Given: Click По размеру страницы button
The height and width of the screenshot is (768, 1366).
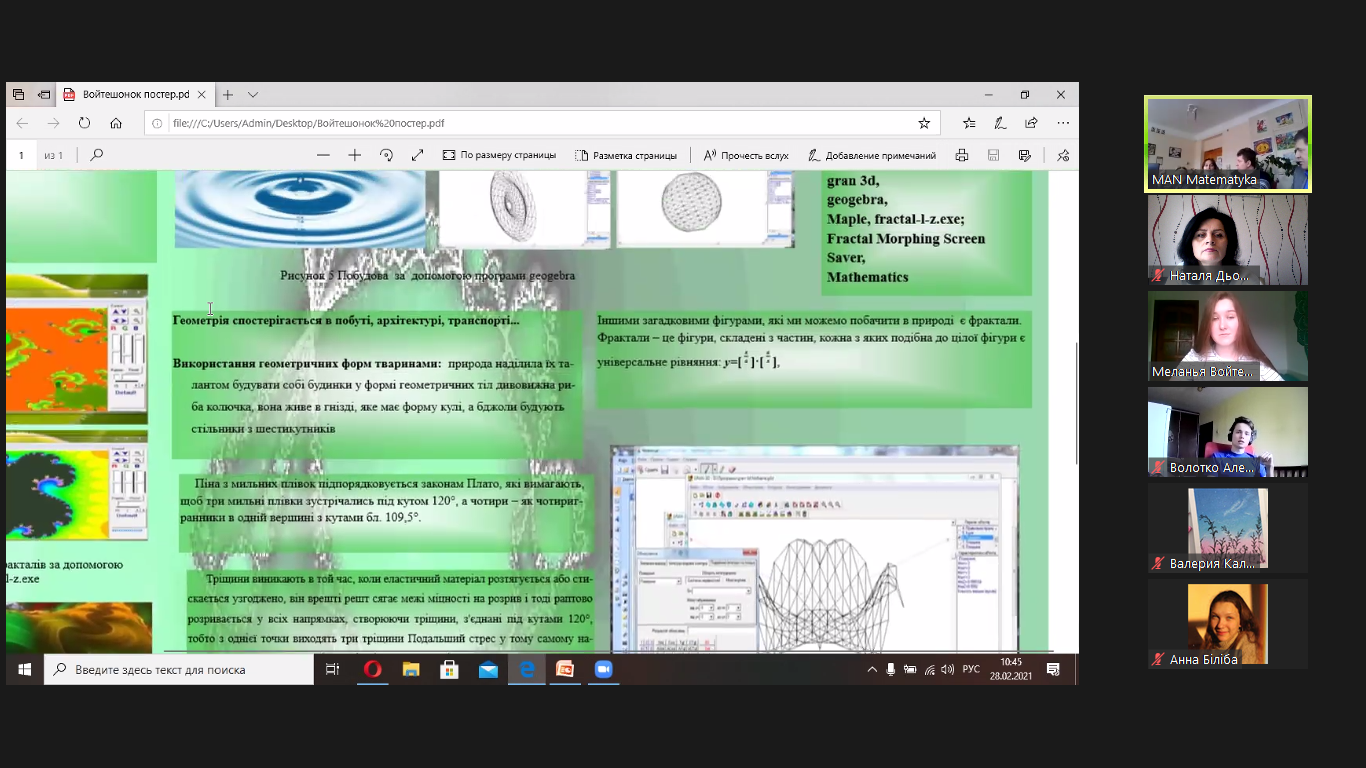Looking at the screenshot, I should [499, 155].
